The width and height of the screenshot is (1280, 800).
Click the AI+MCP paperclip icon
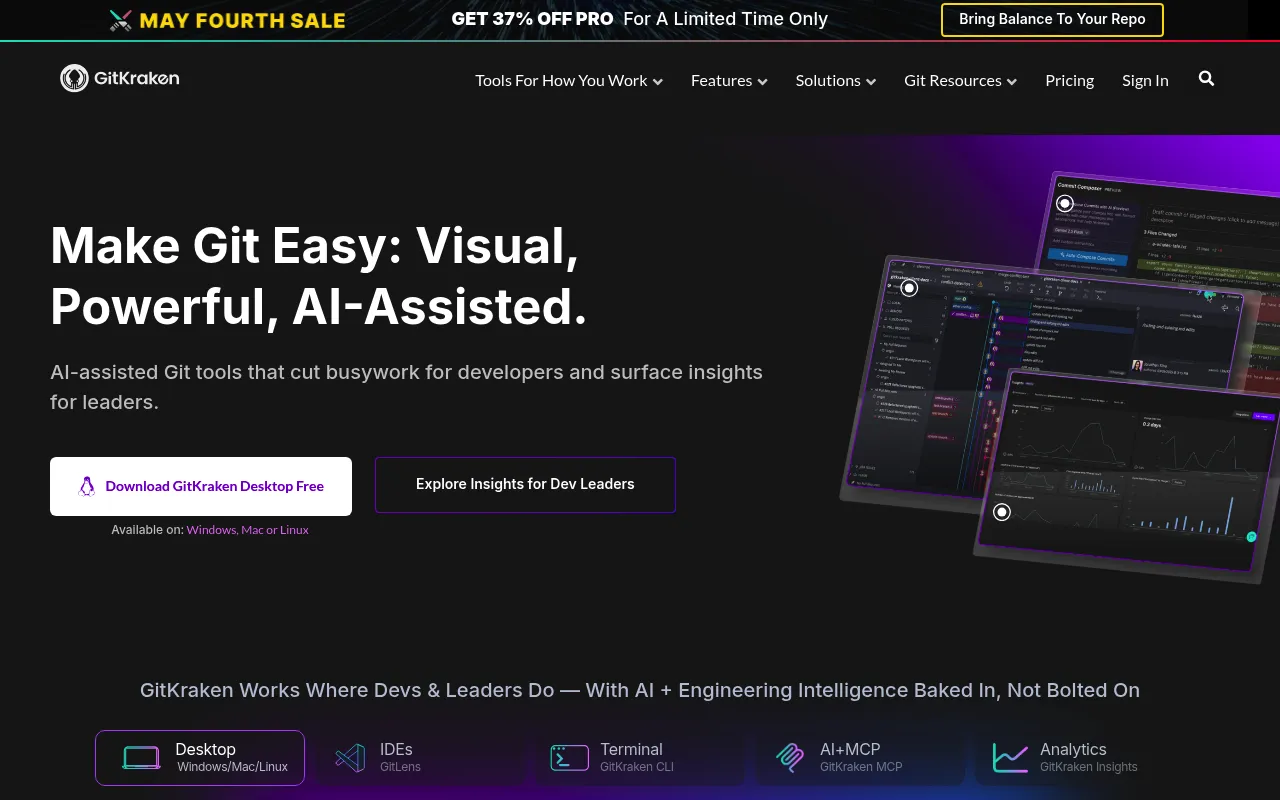click(x=790, y=758)
